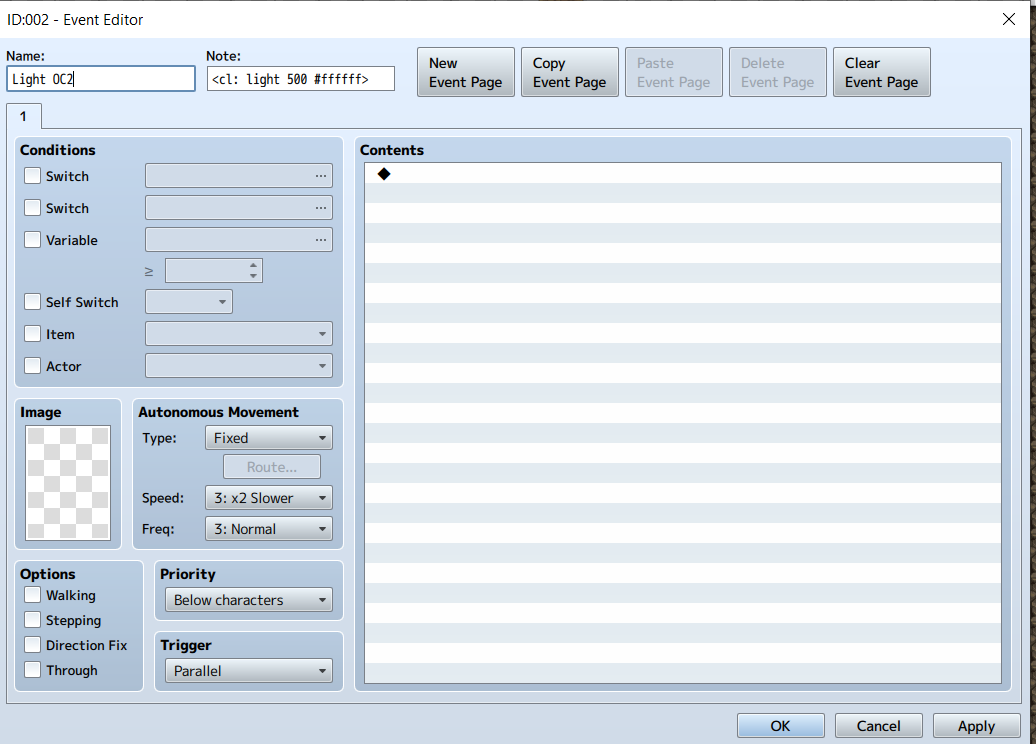1036x744 pixels.
Task: Click into the Note field
Action: click(301, 79)
